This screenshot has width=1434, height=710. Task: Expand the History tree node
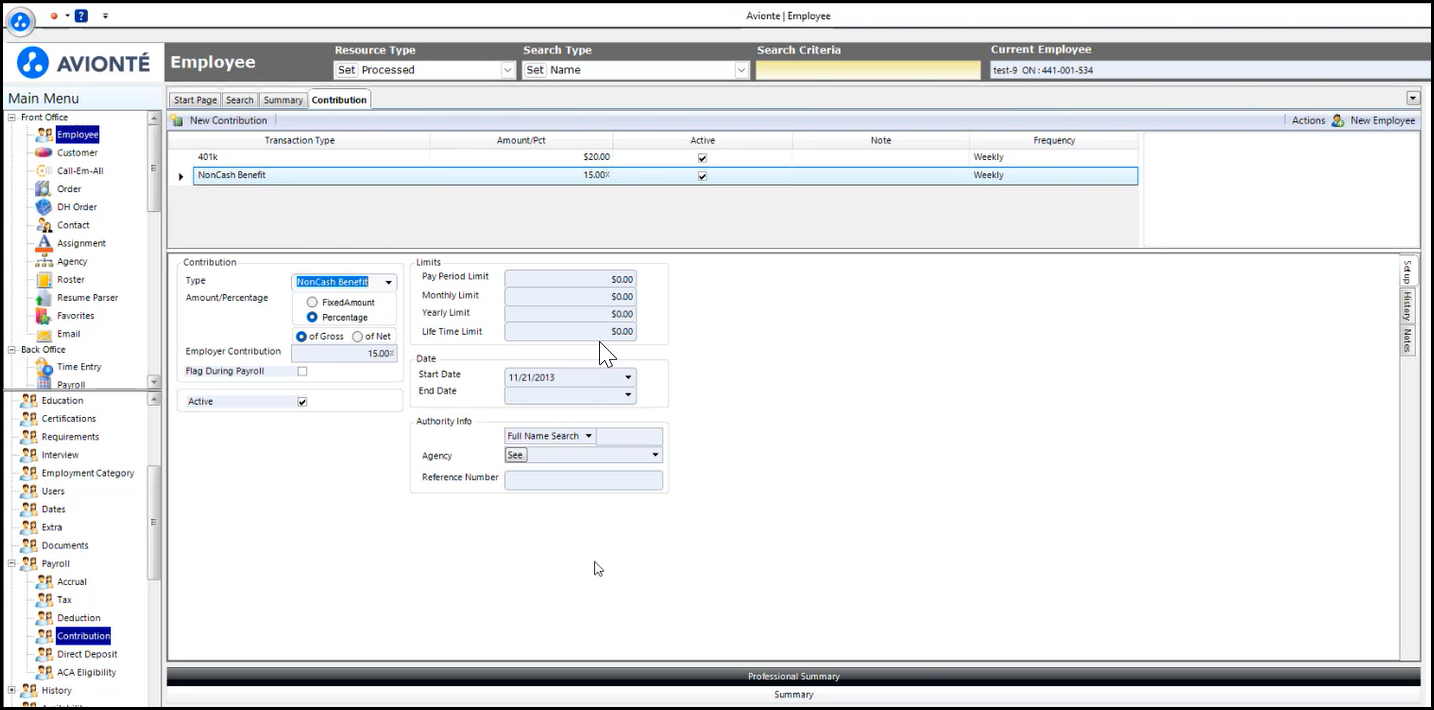(12, 690)
